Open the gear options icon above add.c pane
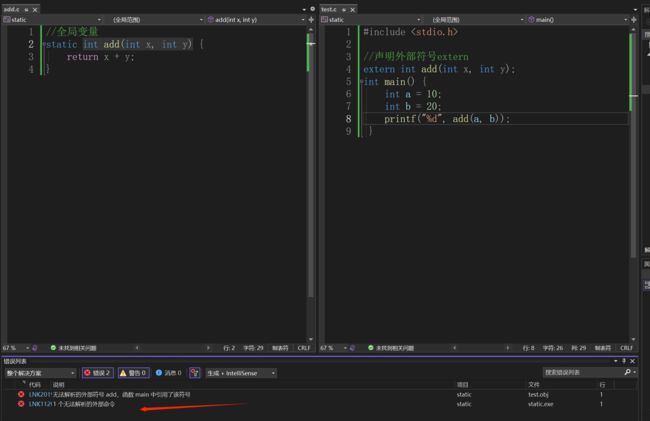The image size is (650, 421). (x=312, y=9)
